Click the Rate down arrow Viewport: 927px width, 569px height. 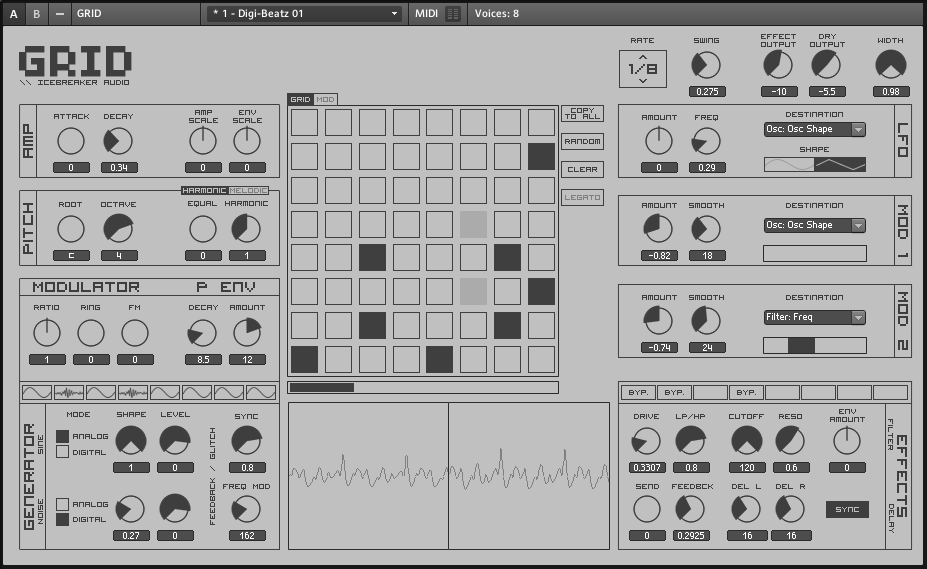point(643,81)
